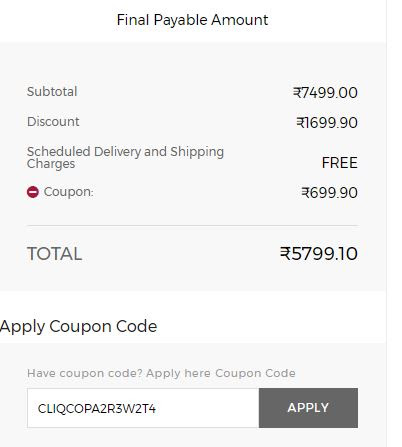This screenshot has width=402, height=447.
Task: Click the ₹5799.10 total amount
Action: pyautogui.click(x=319, y=254)
